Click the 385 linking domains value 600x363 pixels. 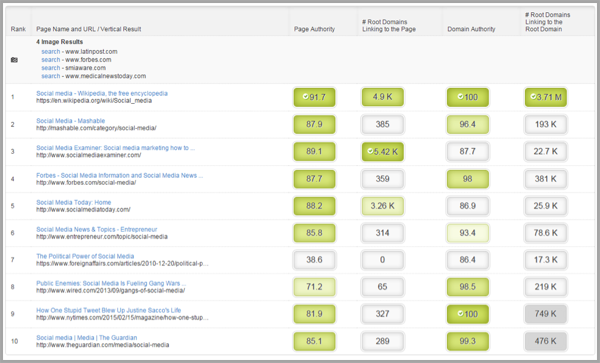383,124
